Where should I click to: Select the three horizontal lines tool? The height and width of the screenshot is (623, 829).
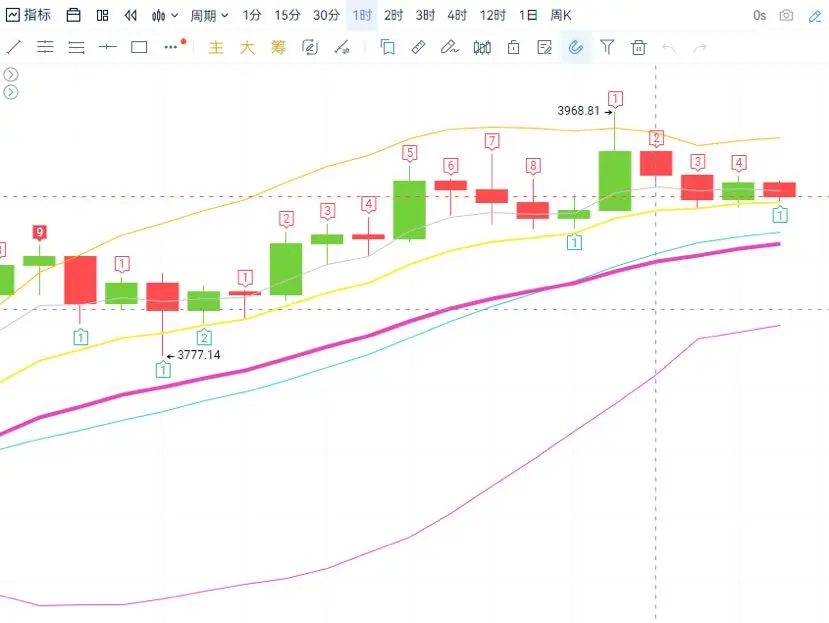77,48
